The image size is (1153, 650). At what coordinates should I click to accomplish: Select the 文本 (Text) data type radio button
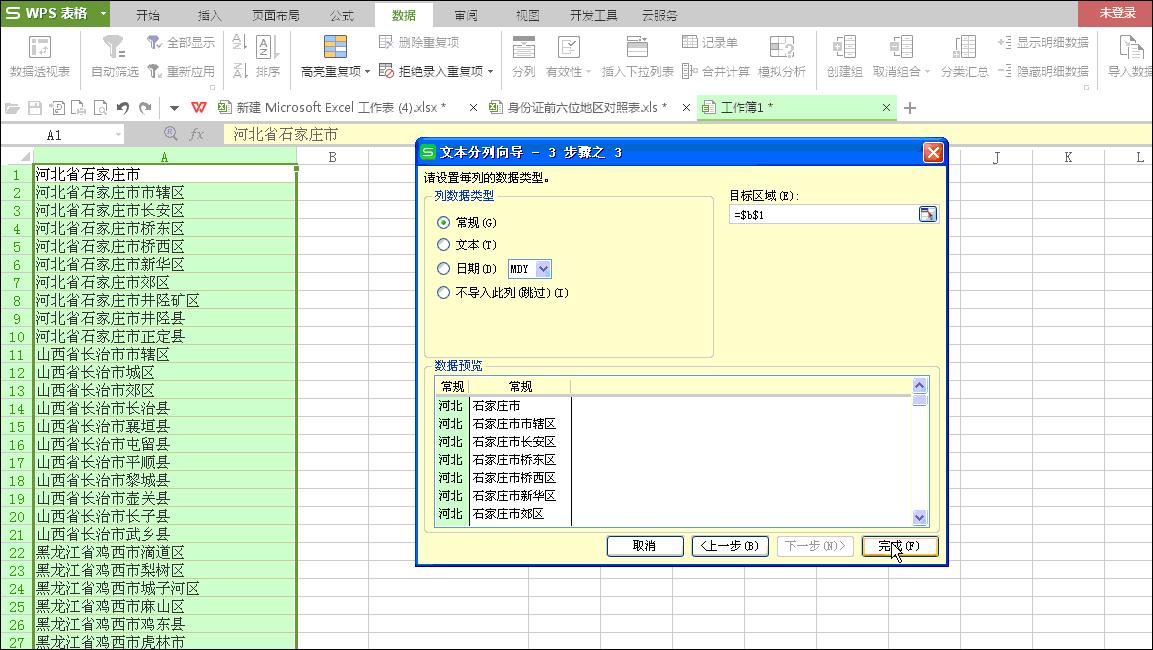click(443, 245)
